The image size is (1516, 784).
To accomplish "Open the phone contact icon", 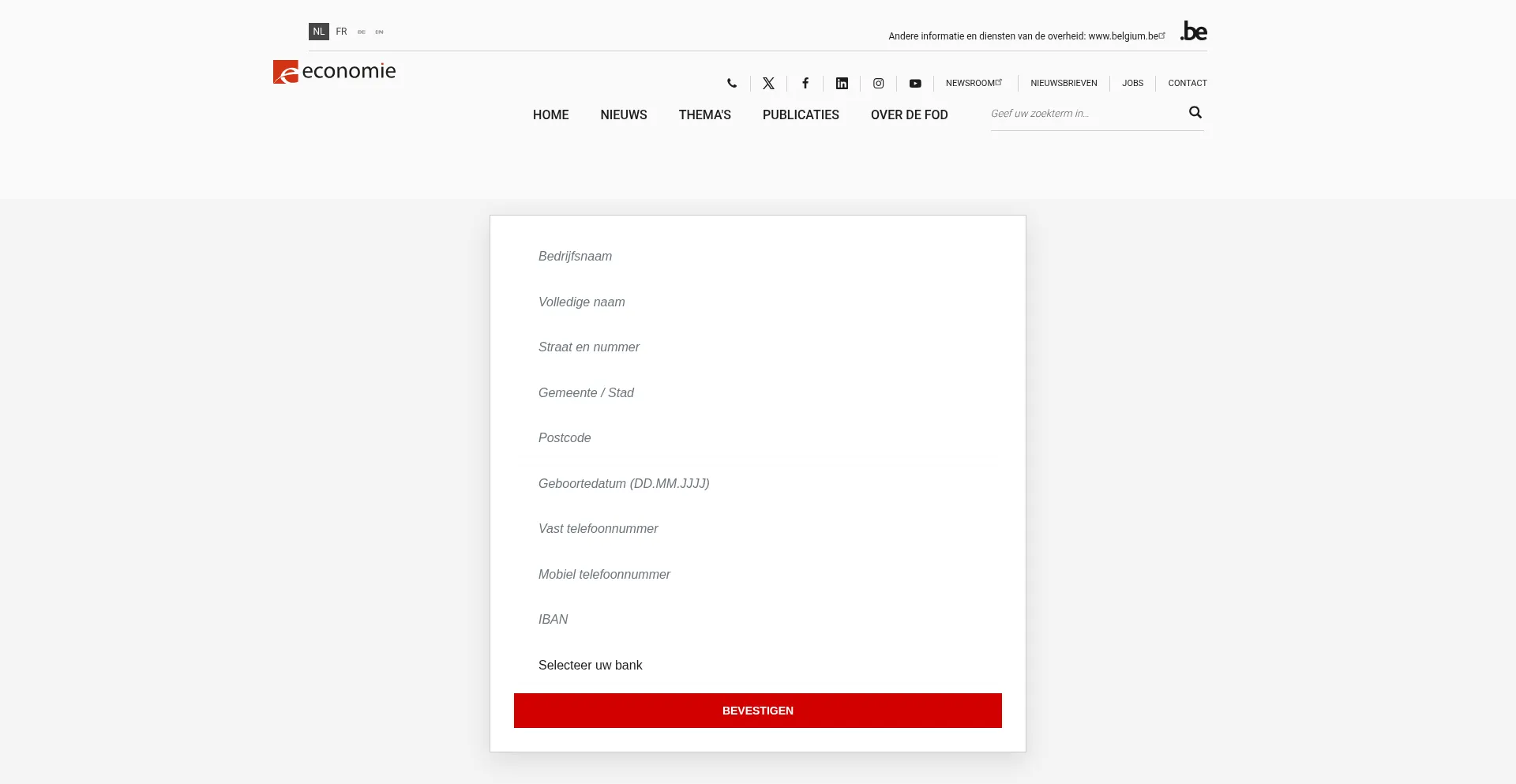I will [731, 83].
